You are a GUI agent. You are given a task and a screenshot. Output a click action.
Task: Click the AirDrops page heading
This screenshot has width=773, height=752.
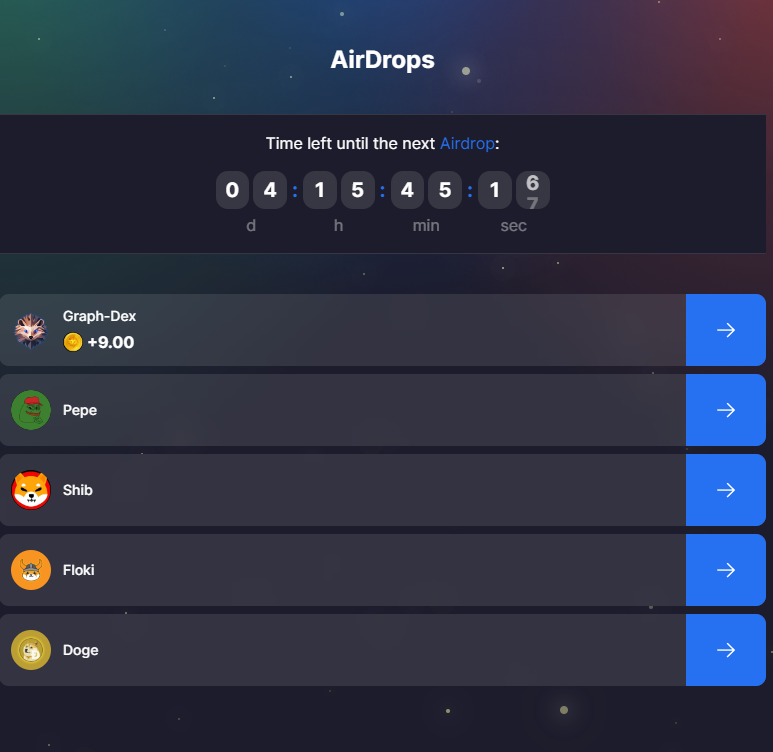383,60
